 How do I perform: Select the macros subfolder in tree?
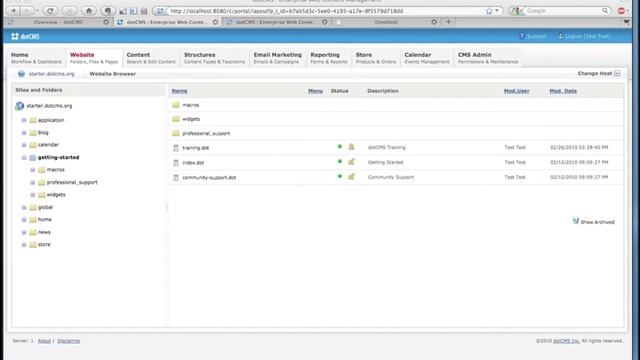pyautogui.click(x=56, y=170)
